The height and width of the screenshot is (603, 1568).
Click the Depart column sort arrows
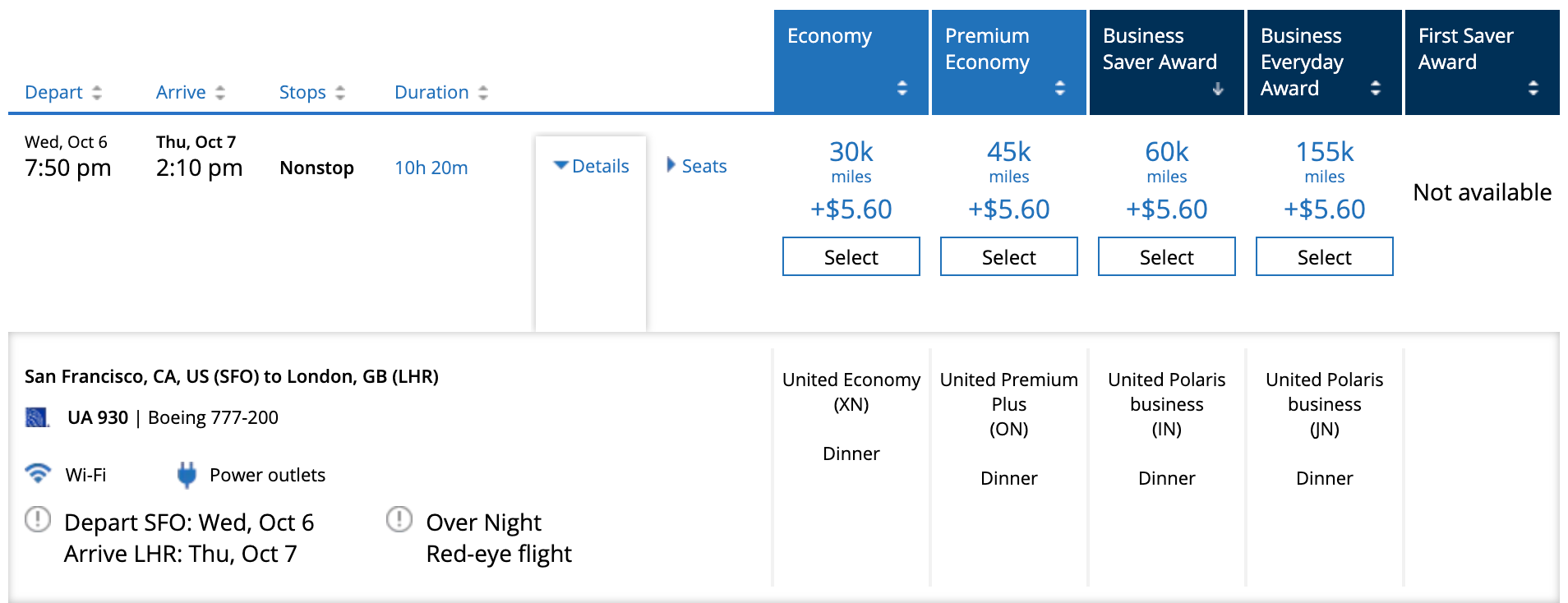[97, 93]
